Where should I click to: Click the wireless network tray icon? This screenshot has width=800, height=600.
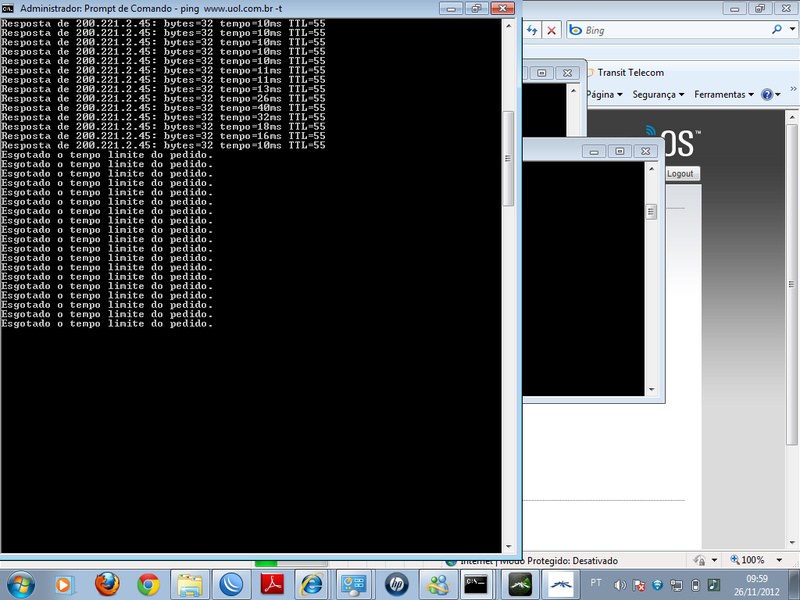coord(658,585)
